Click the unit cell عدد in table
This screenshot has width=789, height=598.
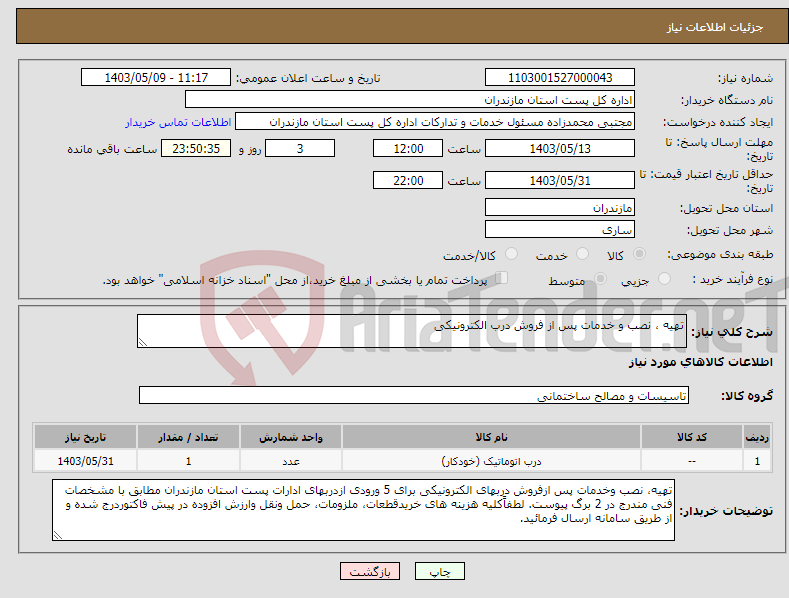click(291, 461)
